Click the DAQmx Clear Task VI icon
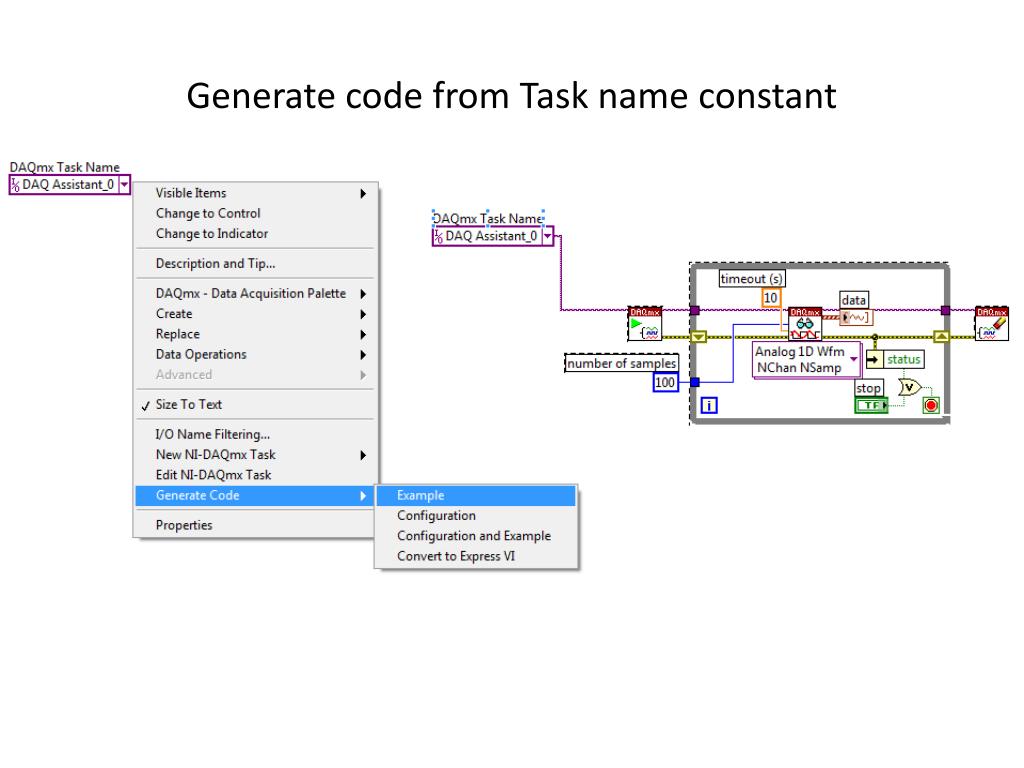Screen dimensions: 1024x768 (x=991, y=324)
